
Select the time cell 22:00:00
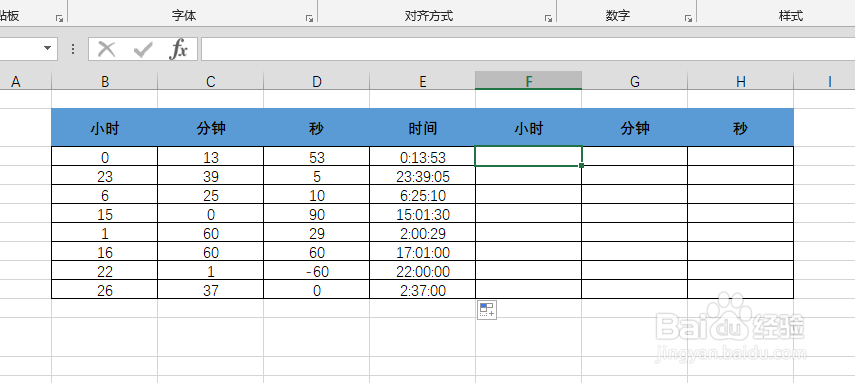point(423,271)
